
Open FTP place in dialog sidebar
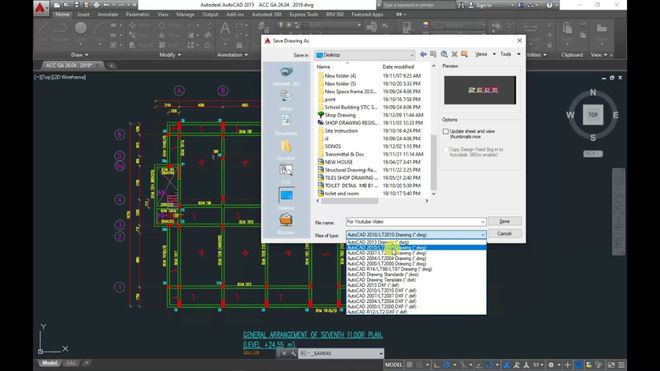pos(286,174)
